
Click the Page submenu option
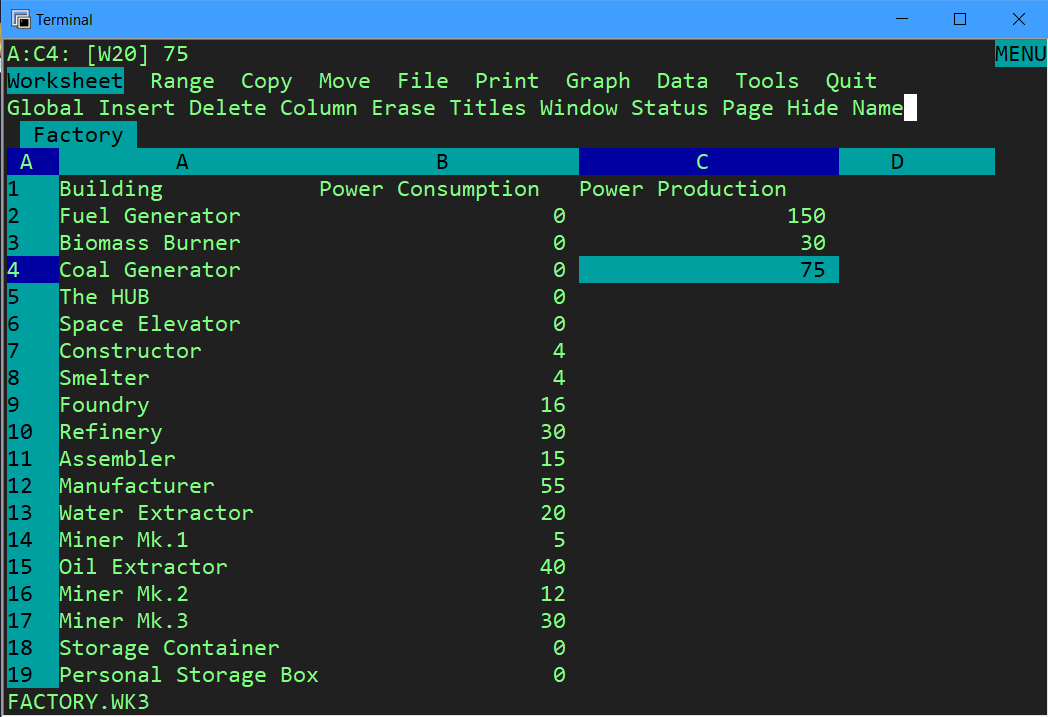click(747, 108)
